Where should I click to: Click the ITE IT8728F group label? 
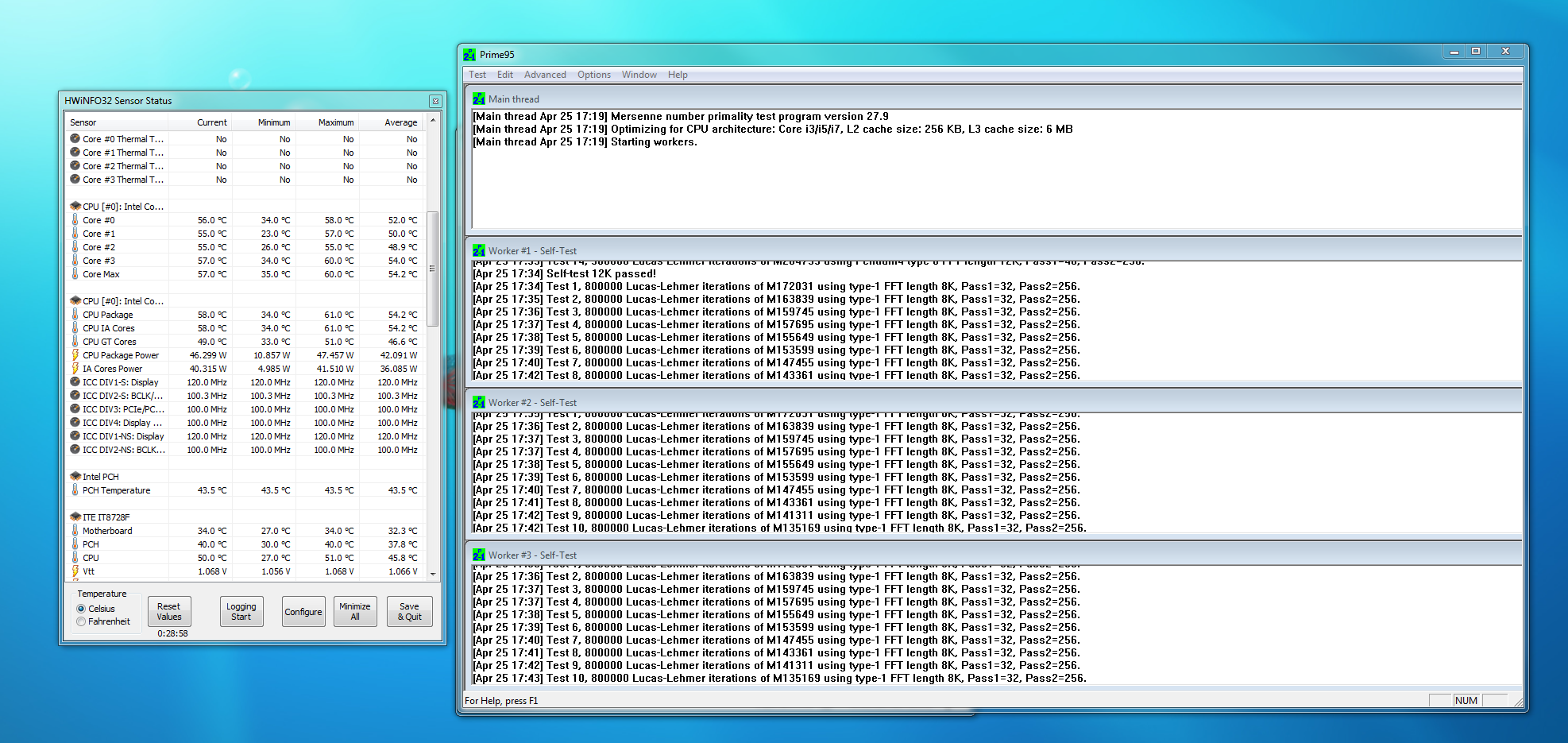[106, 517]
